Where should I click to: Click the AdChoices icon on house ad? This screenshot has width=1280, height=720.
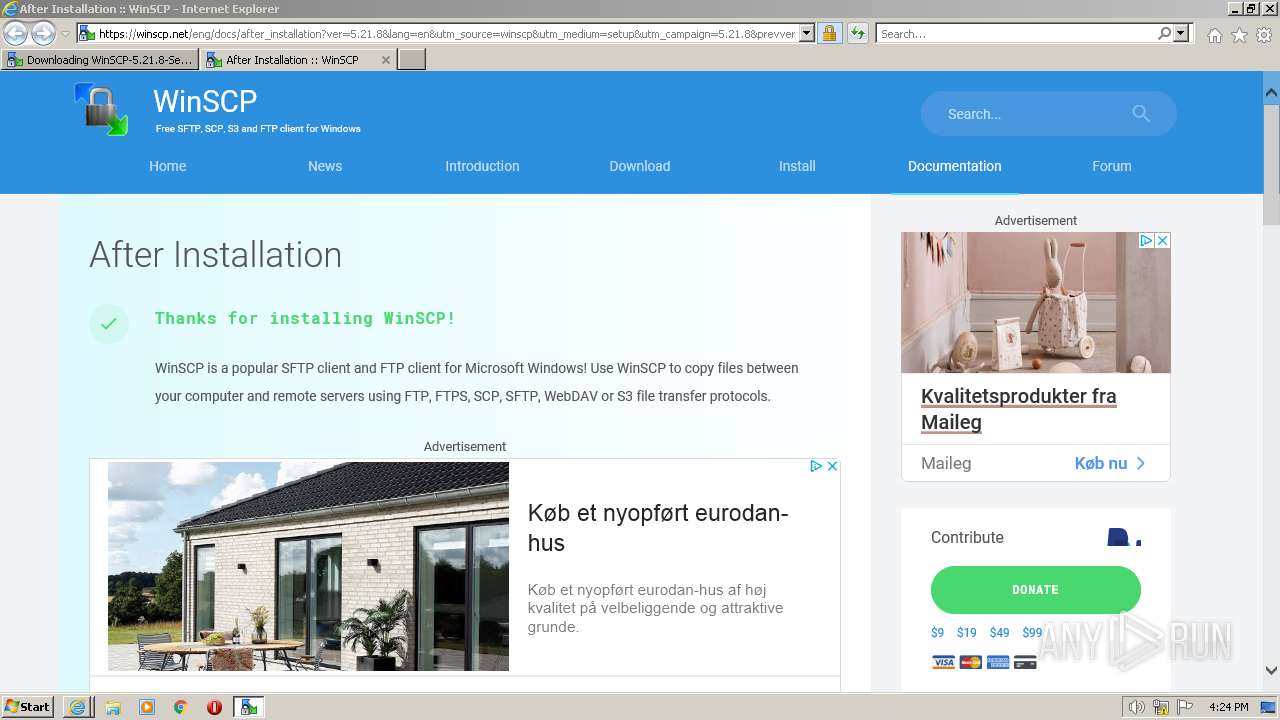coord(816,466)
